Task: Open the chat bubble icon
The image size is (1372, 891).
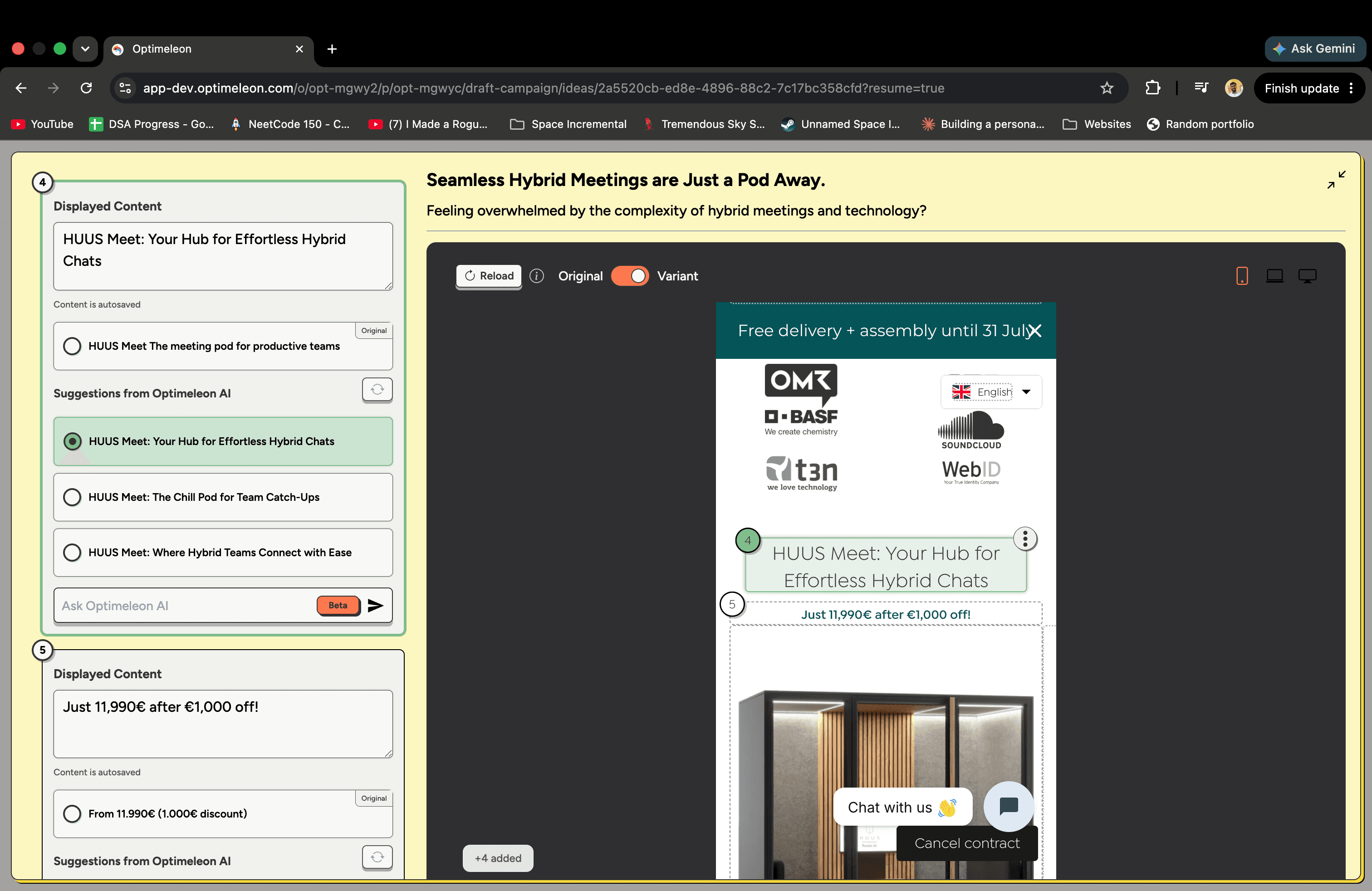Action: [1008, 806]
